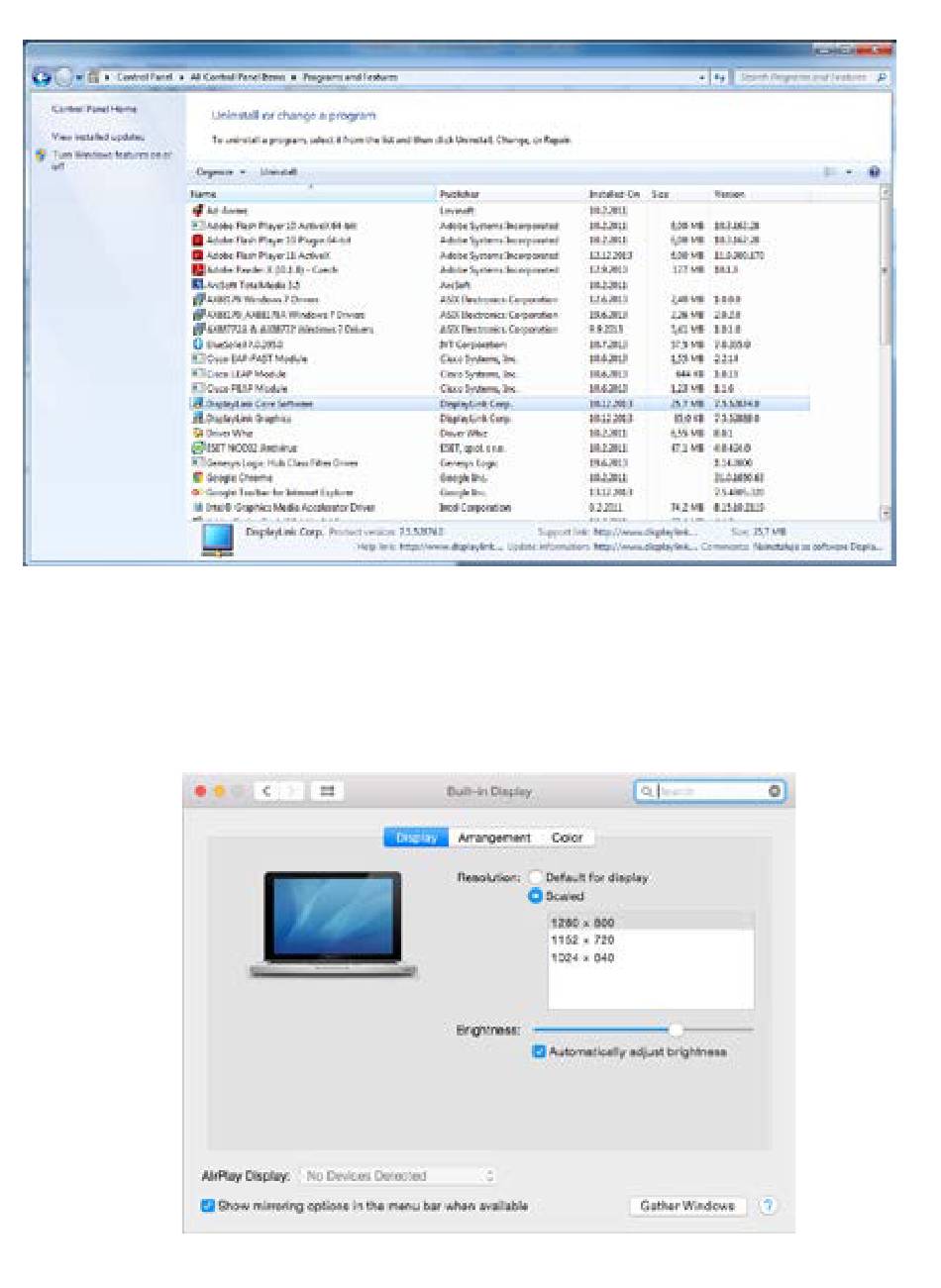Focus the Built-in Display search field
This screenshot has width=941, height=1288.
coord(709,791)
